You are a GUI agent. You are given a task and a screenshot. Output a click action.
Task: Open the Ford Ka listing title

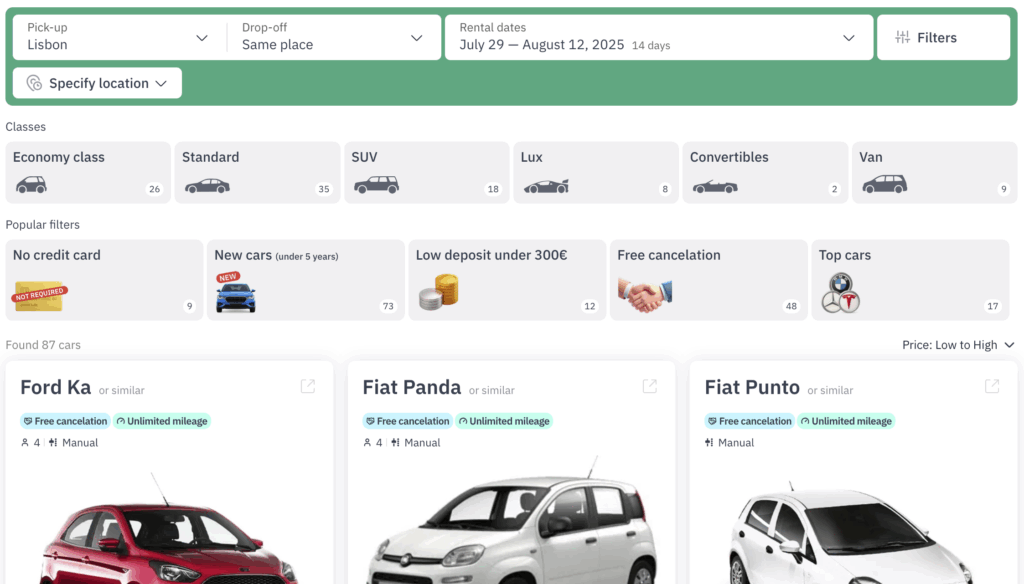pos(56,387)
